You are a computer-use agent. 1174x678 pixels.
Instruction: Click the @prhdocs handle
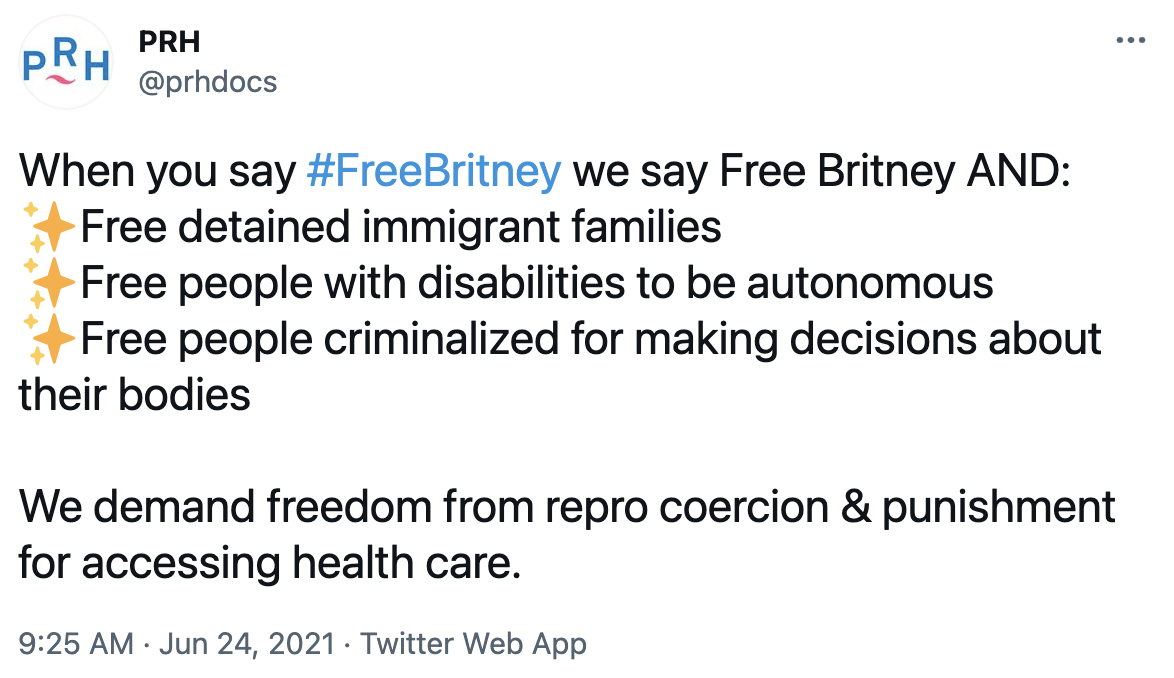[x=207, y=81]
